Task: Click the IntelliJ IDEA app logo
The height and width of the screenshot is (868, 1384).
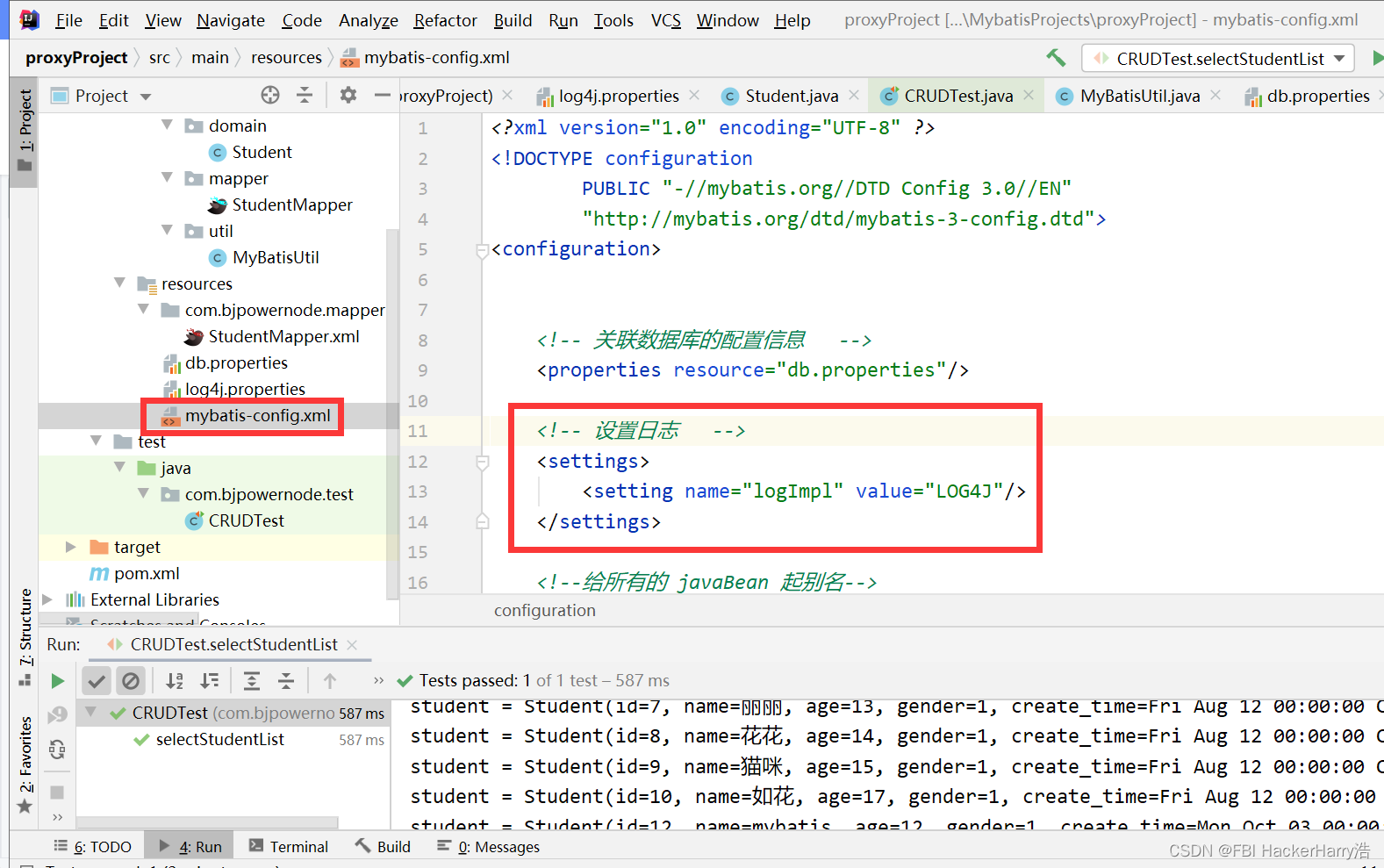Action: point(29,19)
